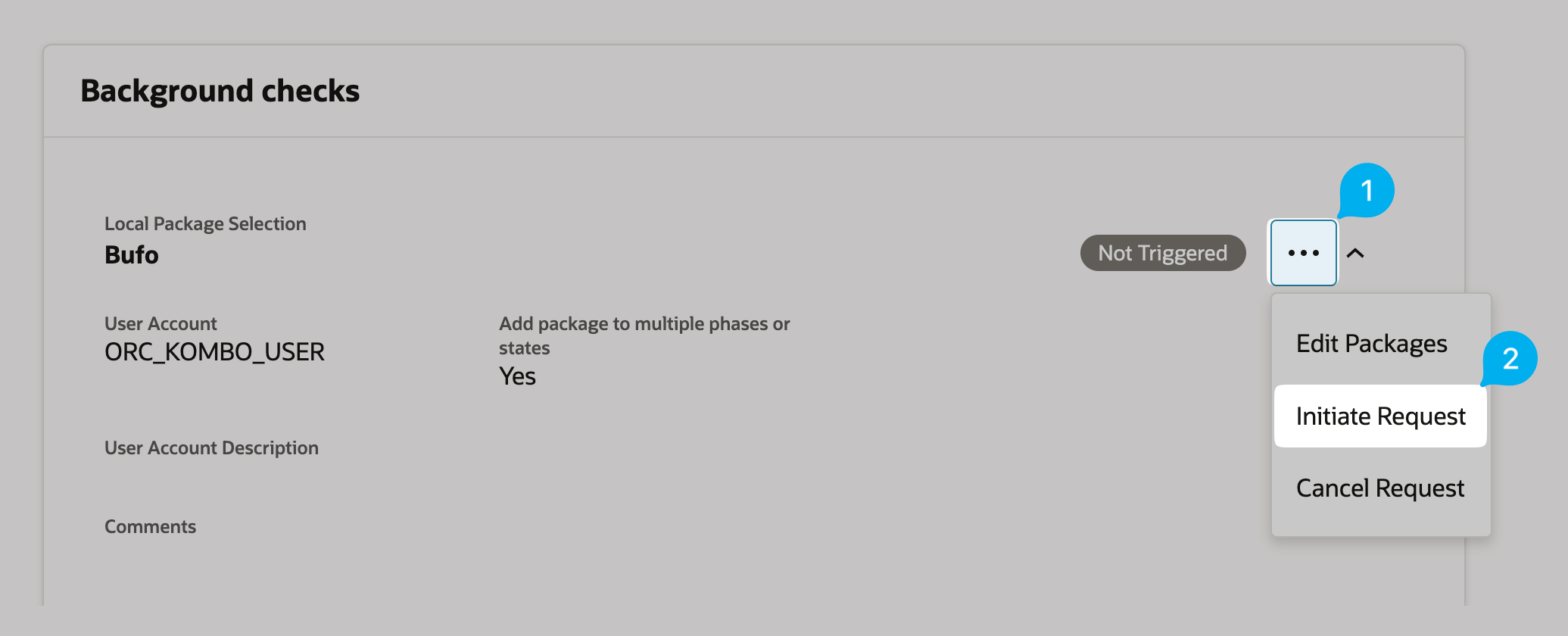
Task: Collapse the Bufo package details chevron
Action: point(1355,254)
